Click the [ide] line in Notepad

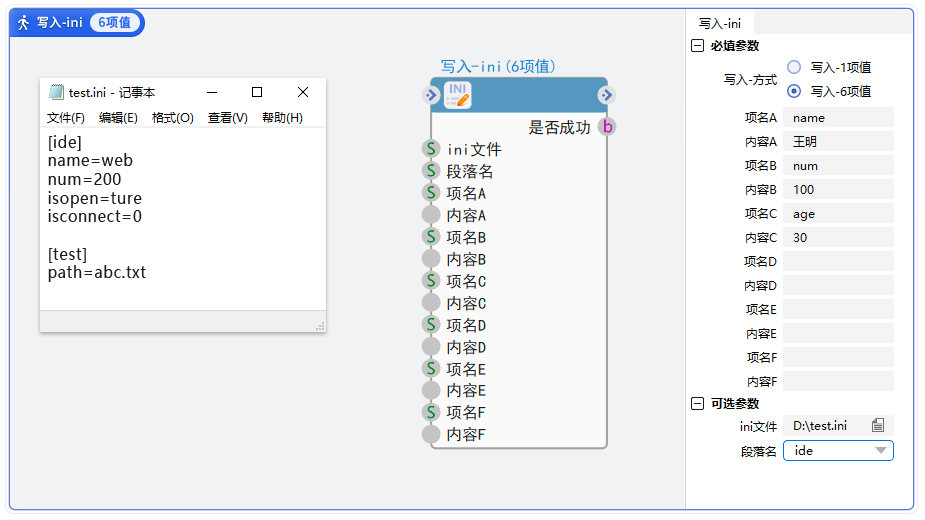pos(65,142)
